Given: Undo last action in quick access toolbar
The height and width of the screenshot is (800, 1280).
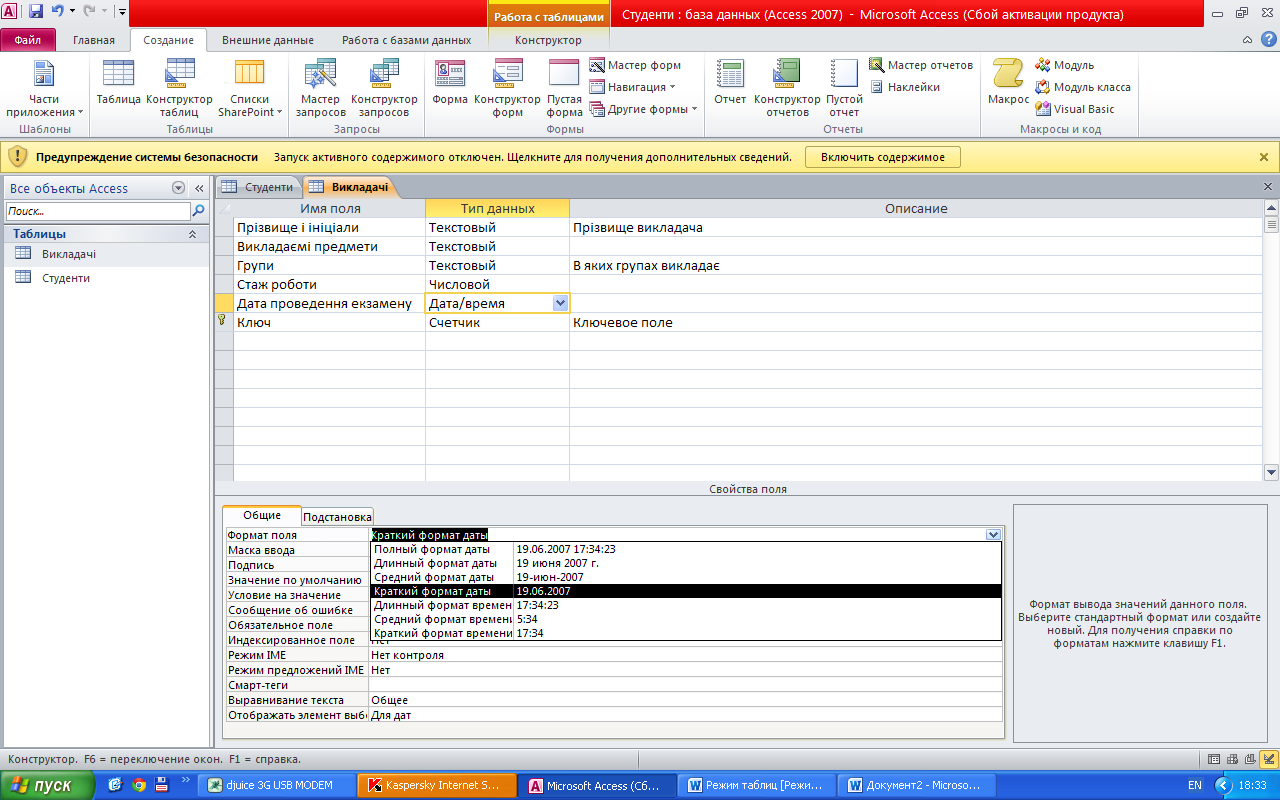Looking at the screenshot, I should (58, 12).
